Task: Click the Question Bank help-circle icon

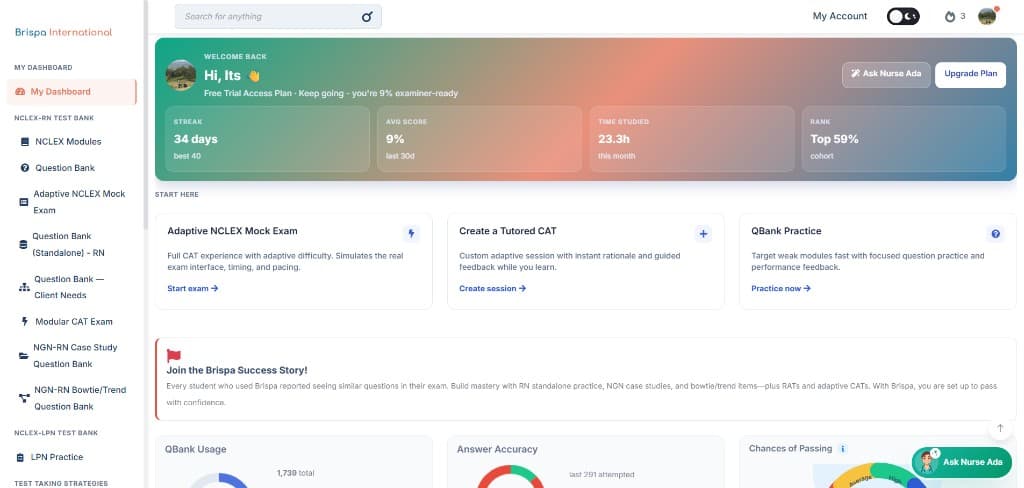Action: [25, 168]
